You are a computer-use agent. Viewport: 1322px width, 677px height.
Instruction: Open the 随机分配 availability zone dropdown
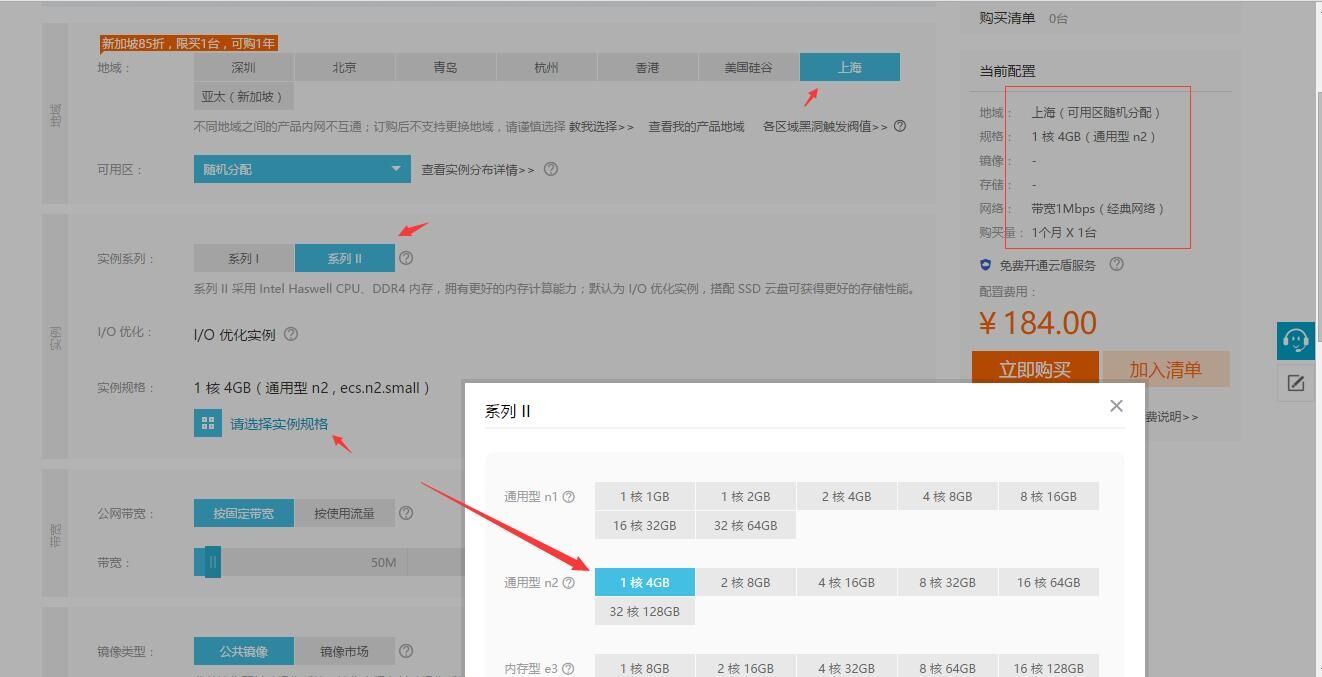302,169
